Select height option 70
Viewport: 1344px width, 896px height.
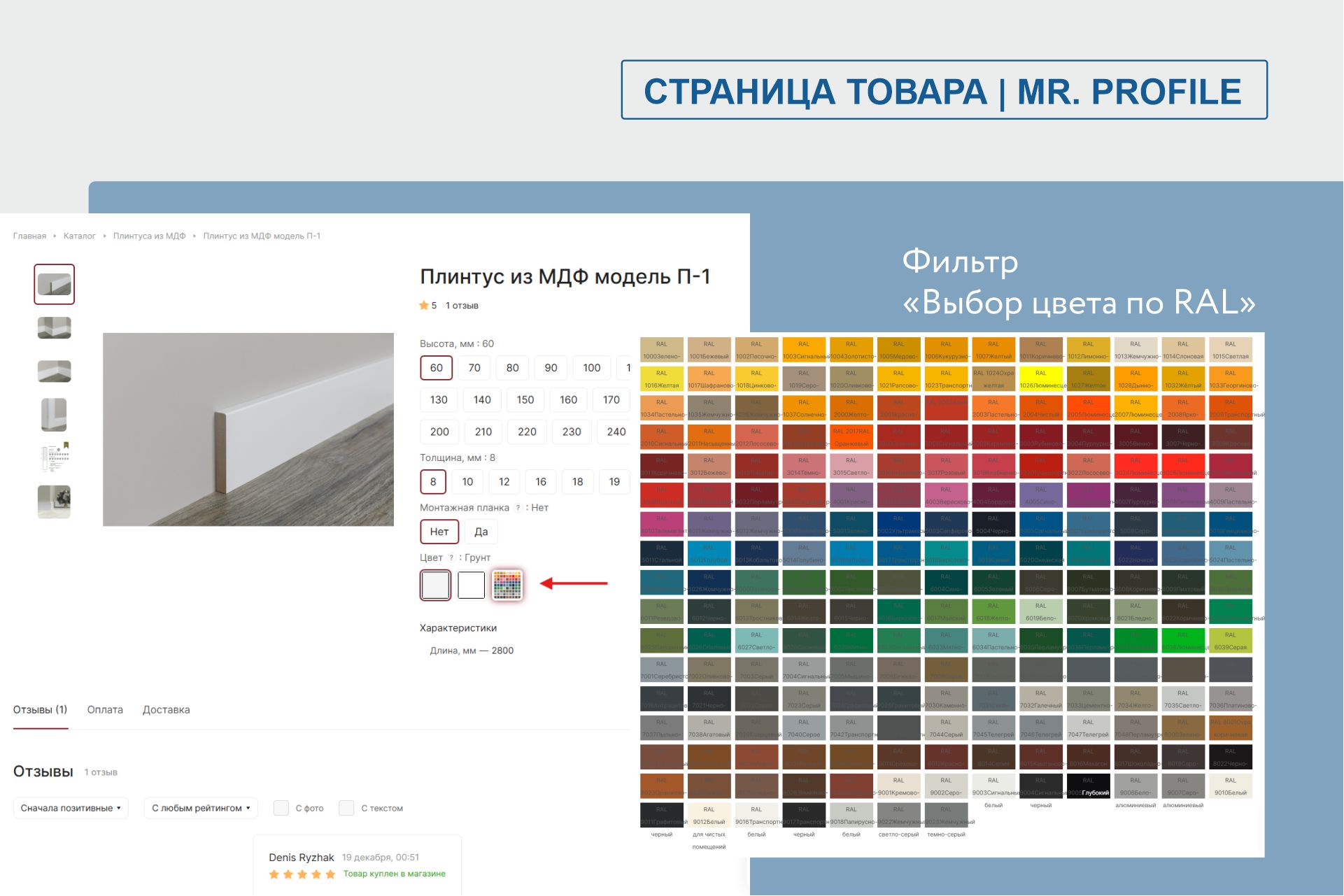pyautogui.click(x=474, y=368)
